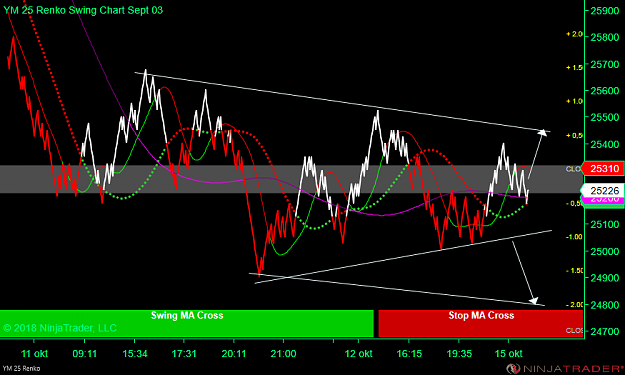Screen dimensions: 625x375
Task: Click the 25400 price axis label
Action: click(x=605, y=144)
